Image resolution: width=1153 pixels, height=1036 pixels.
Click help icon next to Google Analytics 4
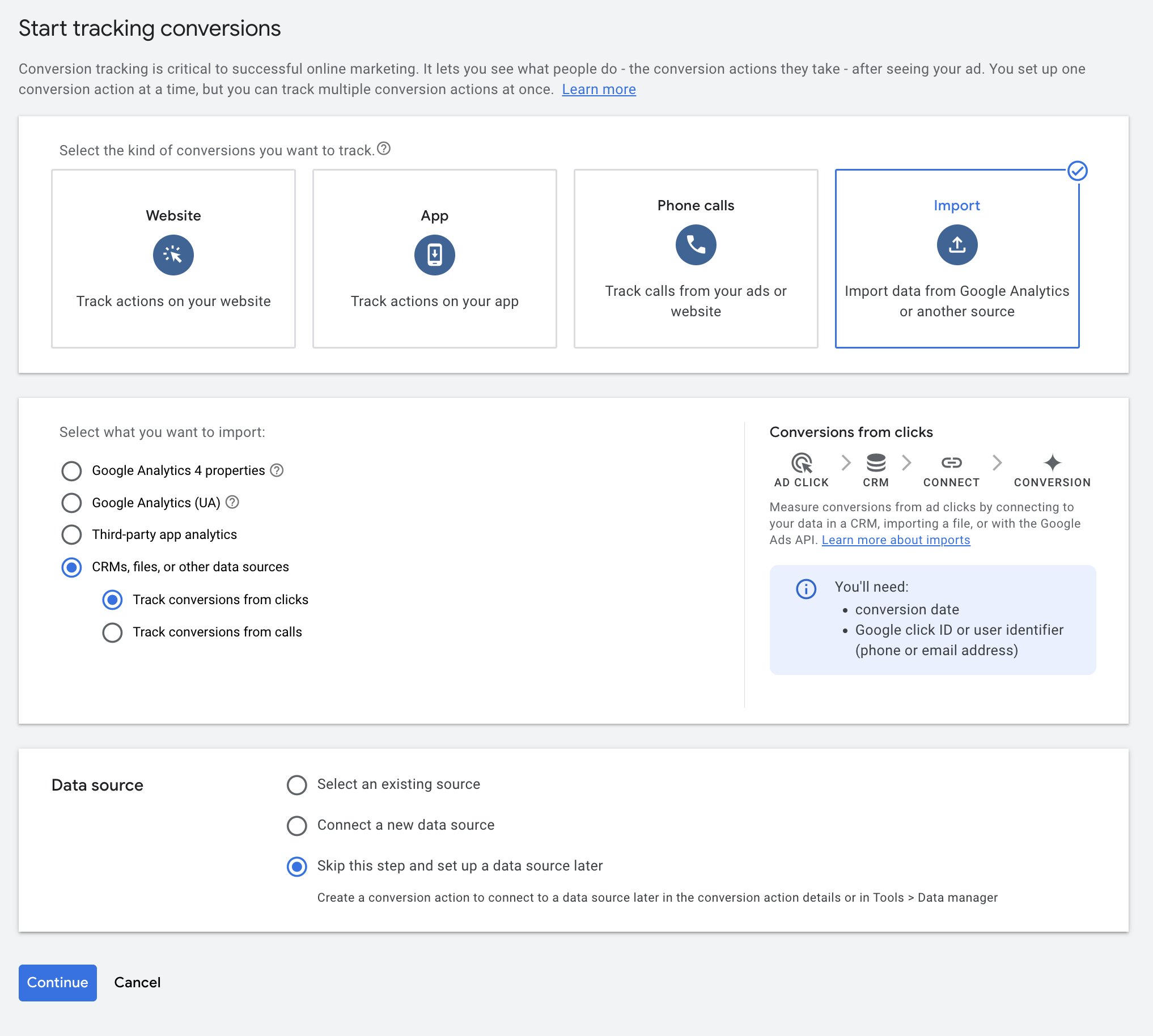click(x=277, y=470)
